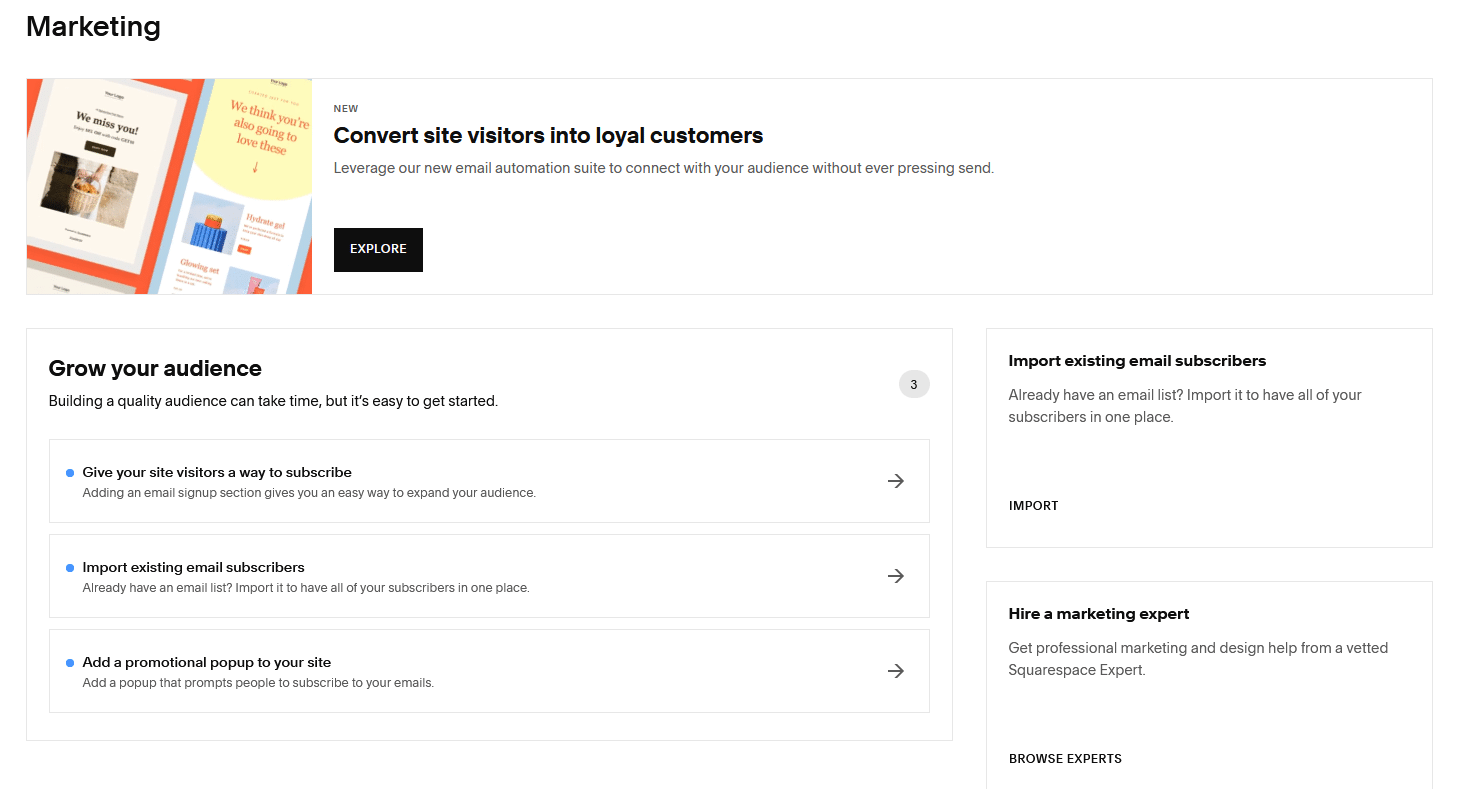Click the NEW label above banner heading

coord(346,109)
